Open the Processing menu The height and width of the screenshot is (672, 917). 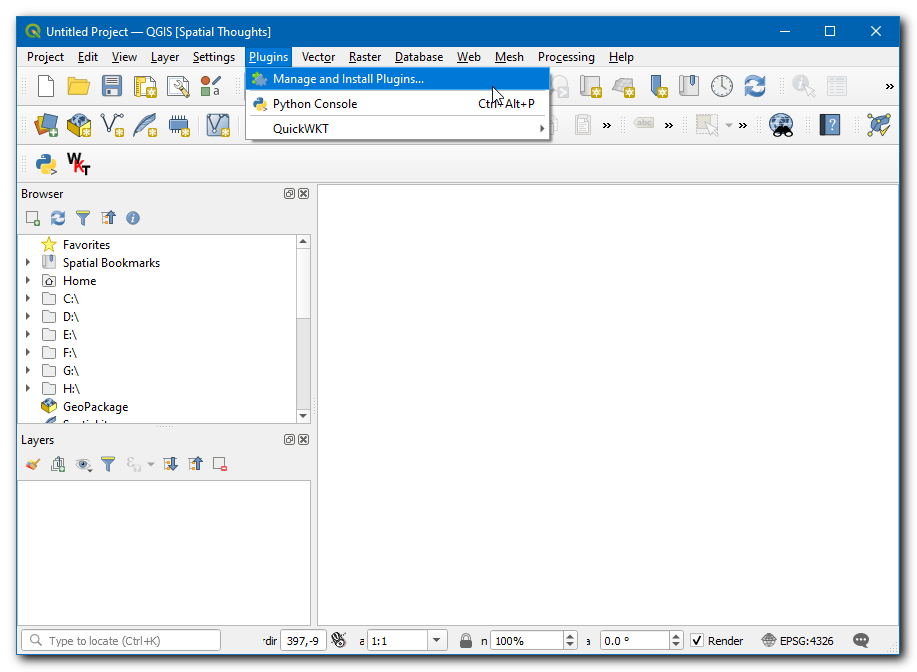click(x=566, y=57)
